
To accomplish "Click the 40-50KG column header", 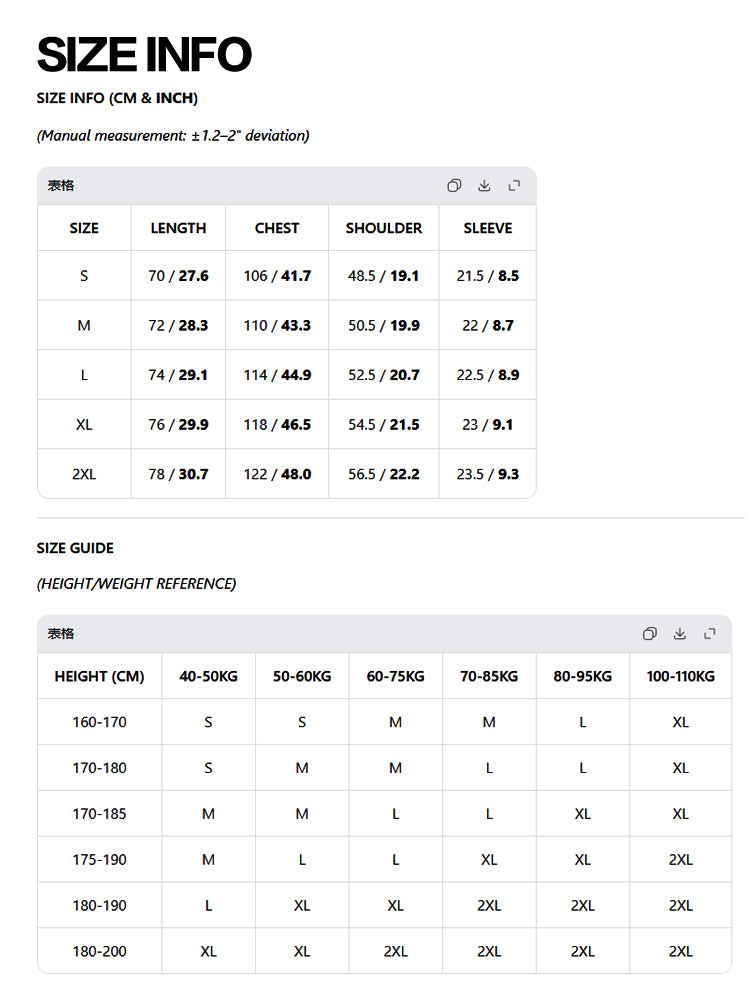I will 208,676.
